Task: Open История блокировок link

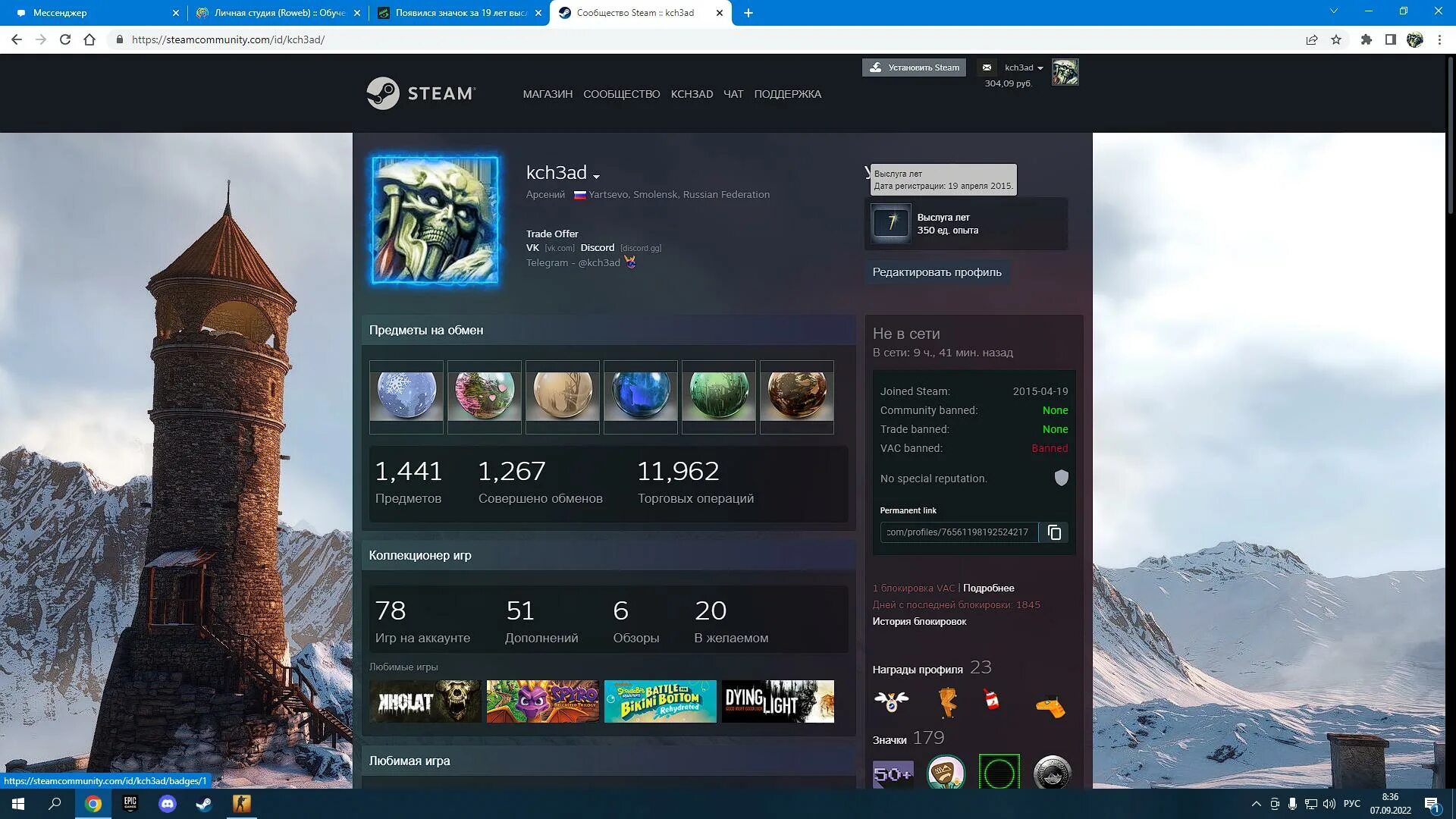Action: tap(919, 621)
